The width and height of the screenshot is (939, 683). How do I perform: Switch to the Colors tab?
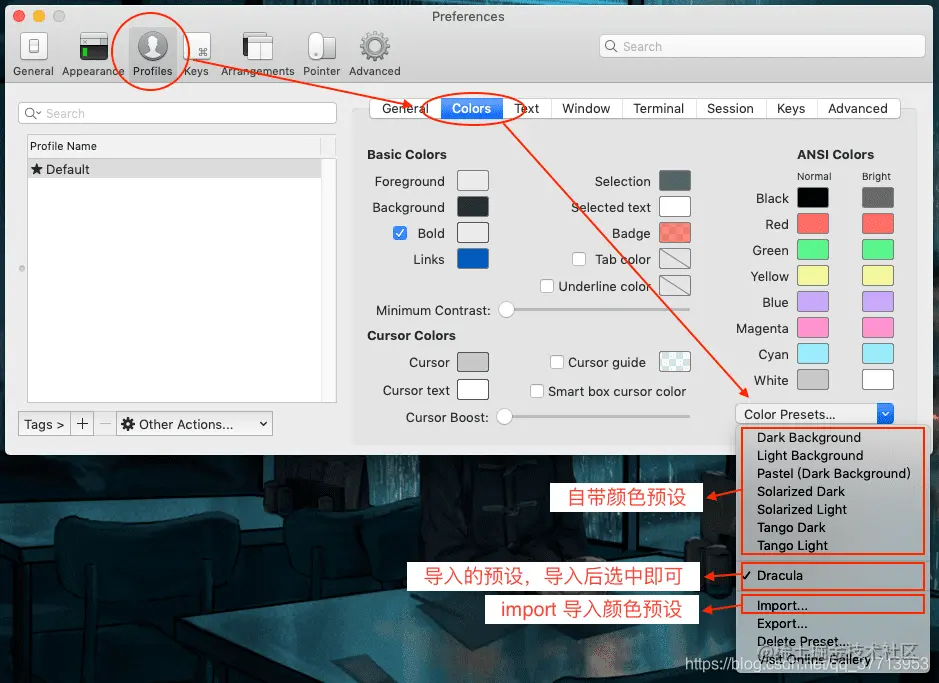(x=471, y=108)
